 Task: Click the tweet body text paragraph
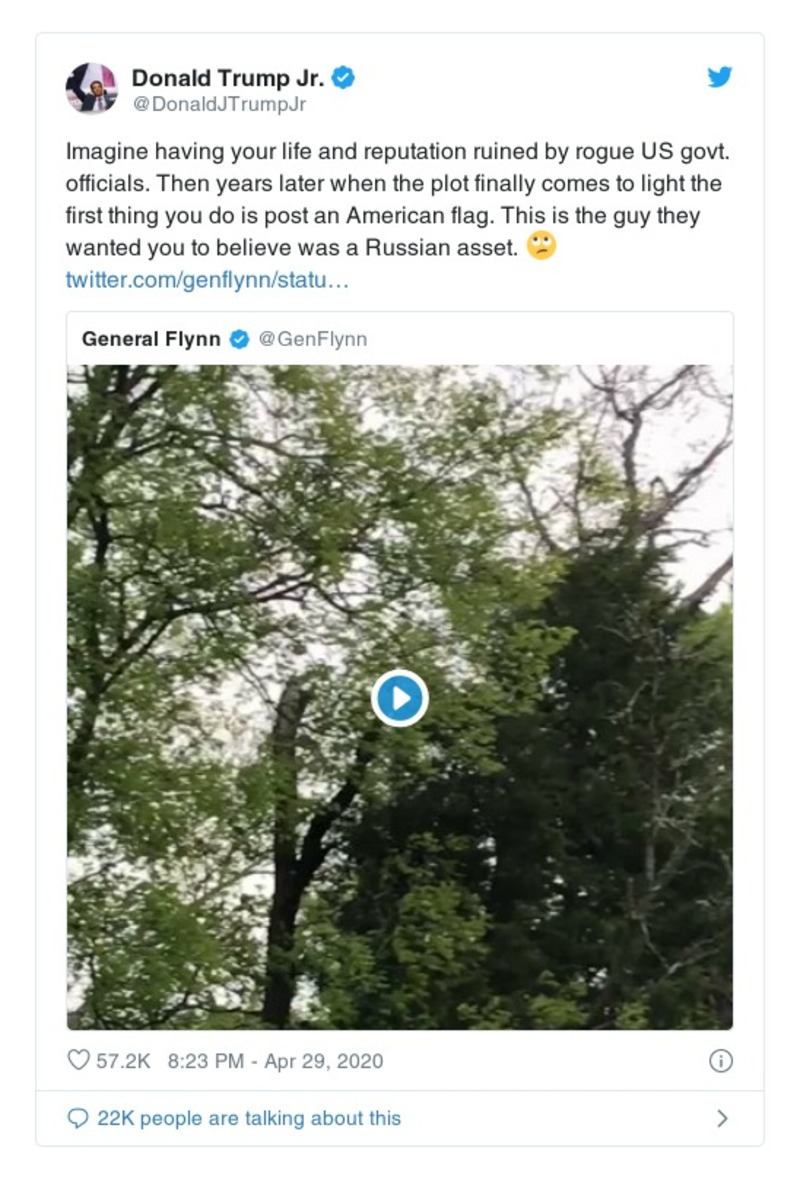[x=390, y=200]
